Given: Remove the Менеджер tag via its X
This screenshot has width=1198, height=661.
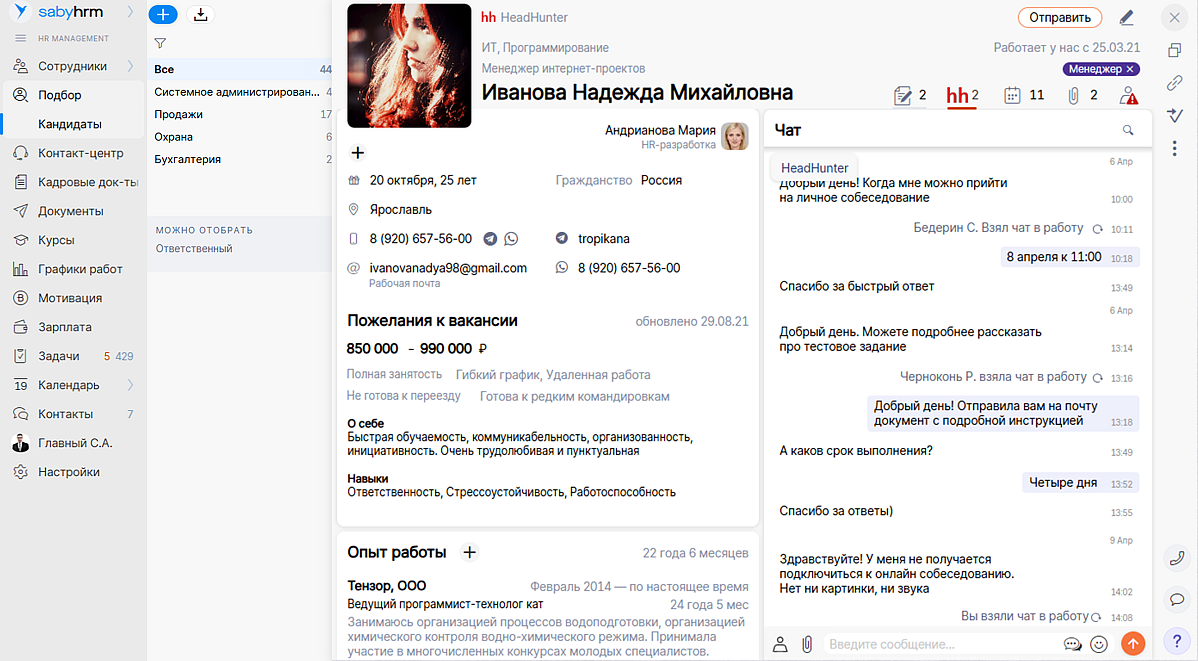Looking at the screenshot, I should click(1130, 69).
